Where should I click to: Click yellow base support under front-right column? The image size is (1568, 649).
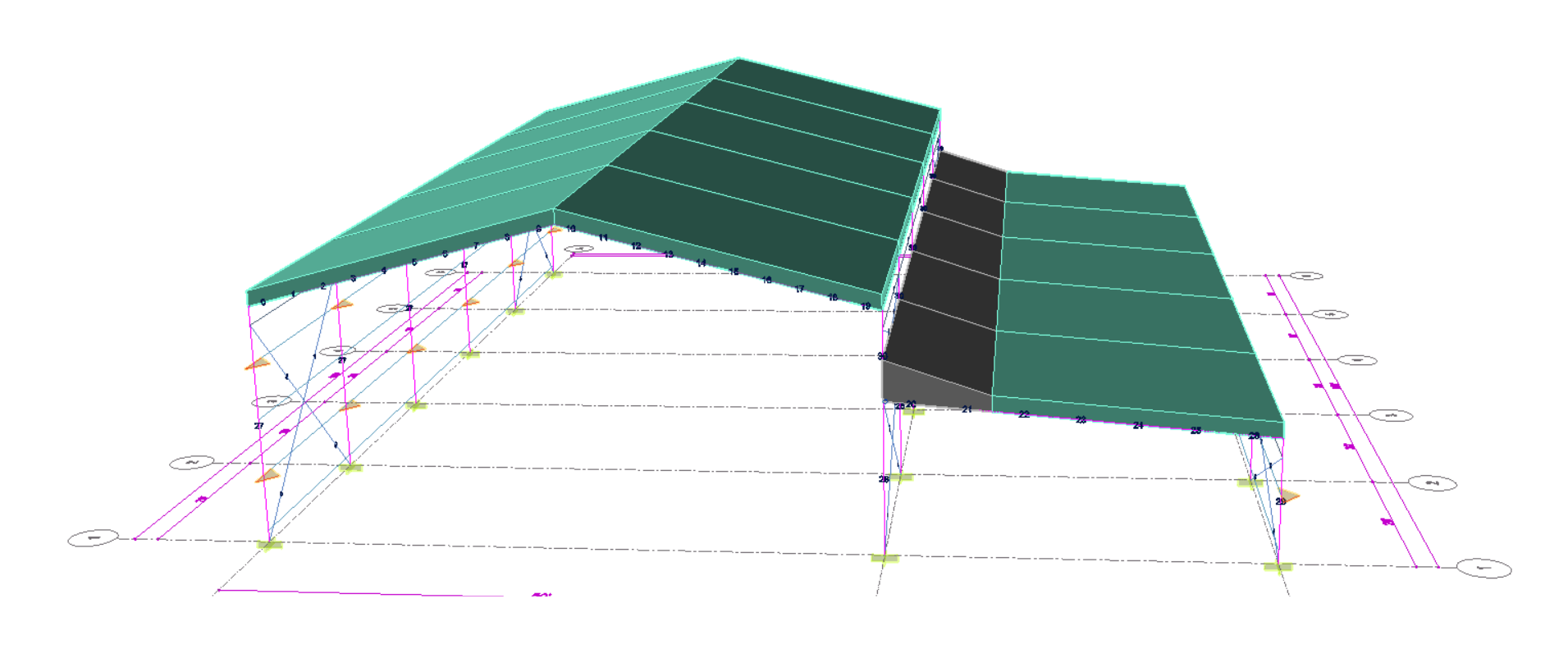point(1278,567)
